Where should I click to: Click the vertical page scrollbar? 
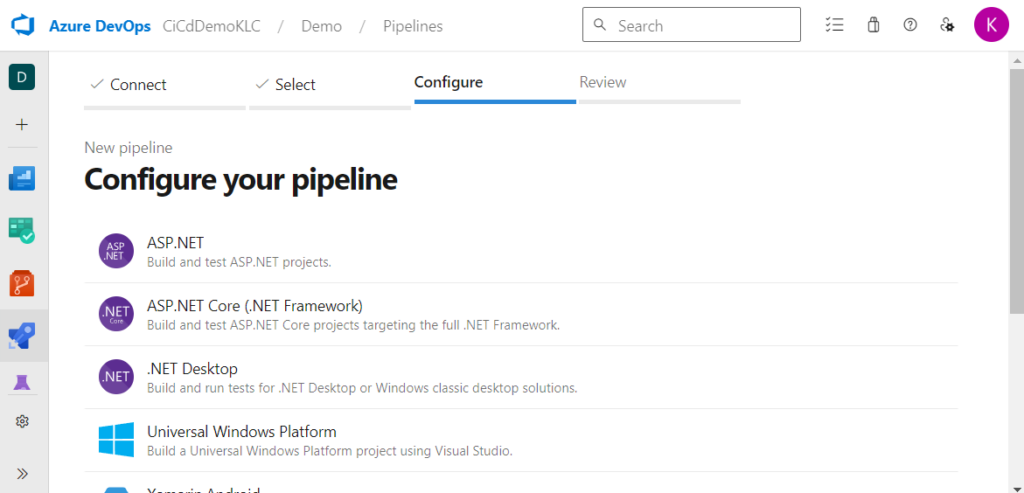pyautogui.click(x=1016, y=200)
